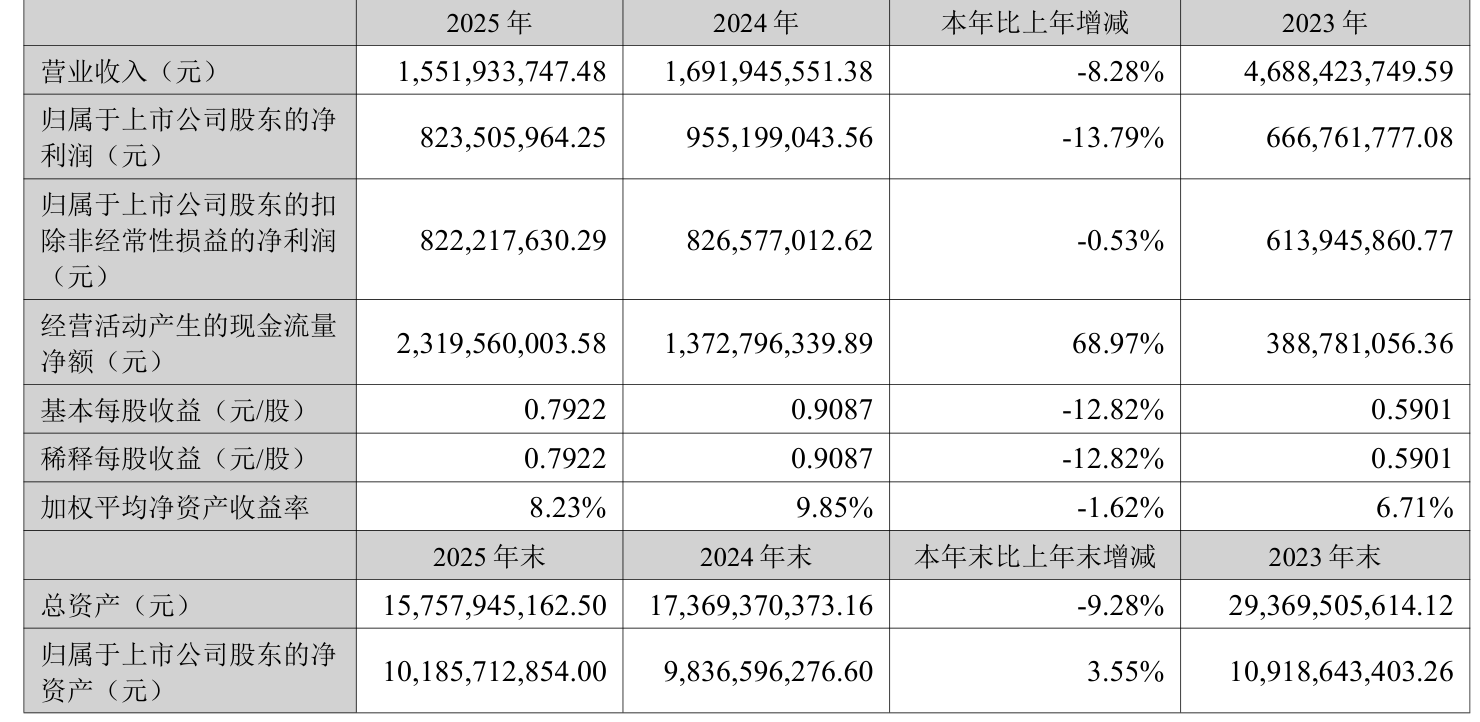The image size is (1480, 722).
Task: Click the 2024年 column header
Action: tap(755, 23)
